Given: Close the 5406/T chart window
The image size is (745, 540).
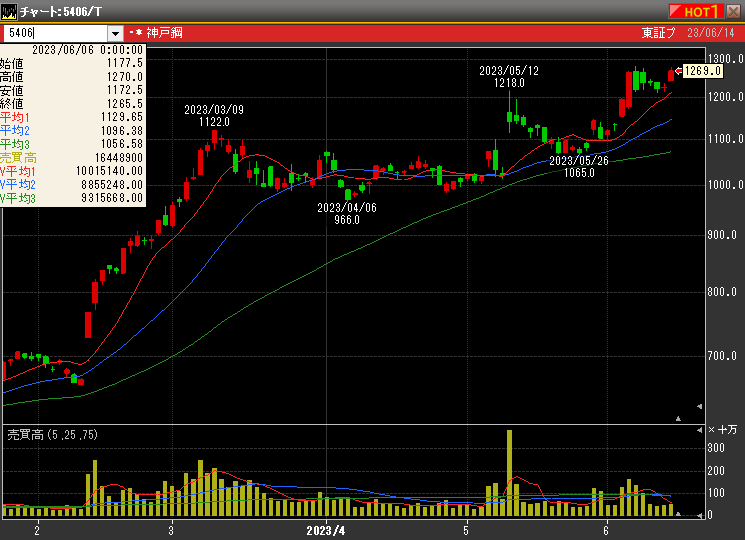Looking at the screenshot, I should pyautogui.click(x=733, y=11).
